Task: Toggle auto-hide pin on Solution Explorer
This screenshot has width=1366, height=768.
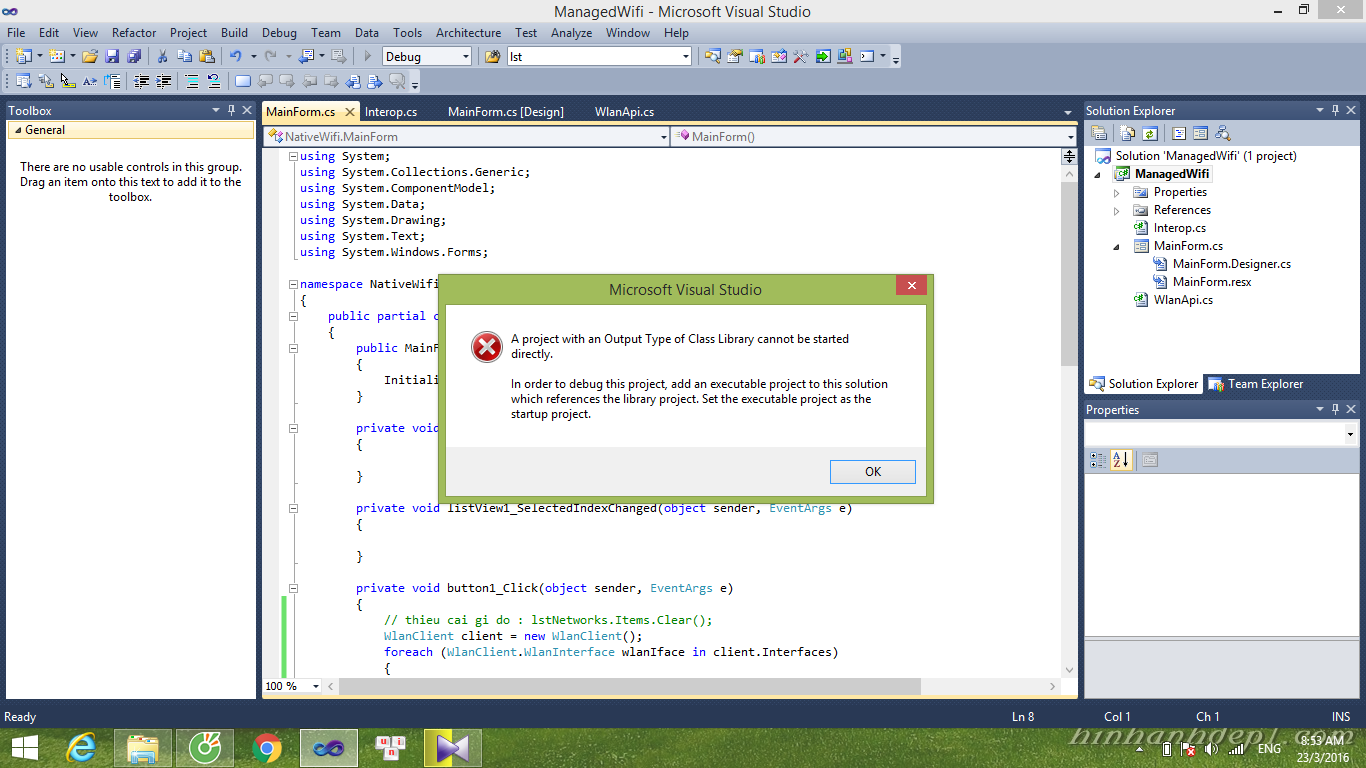Action: (x=1334, y=110)
